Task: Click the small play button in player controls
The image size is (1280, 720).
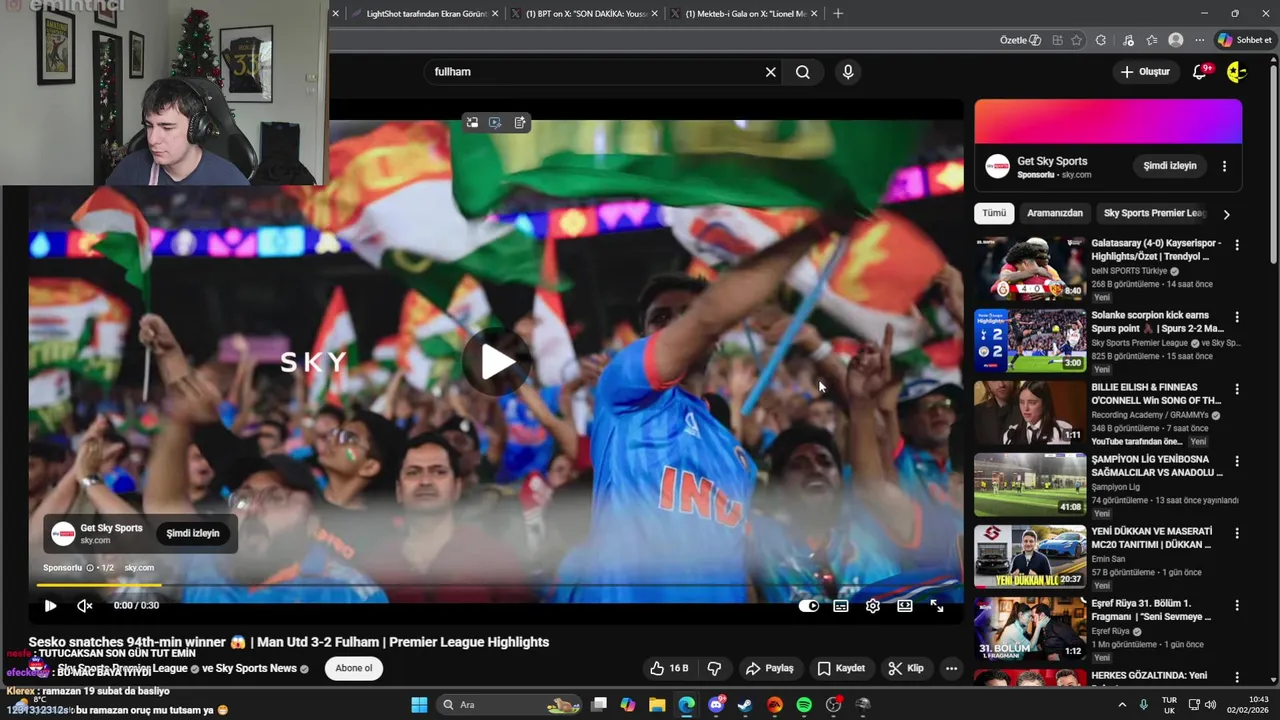Action: [x=50, y=605]
